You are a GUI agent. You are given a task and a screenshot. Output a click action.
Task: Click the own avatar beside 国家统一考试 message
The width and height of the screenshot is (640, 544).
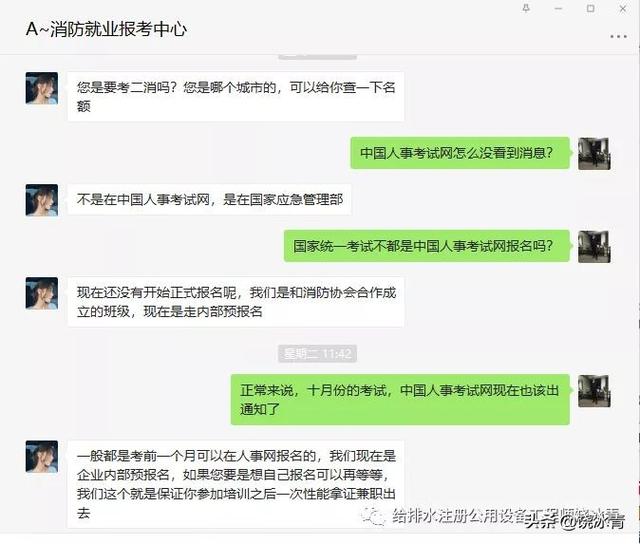[x=594, y=246]
